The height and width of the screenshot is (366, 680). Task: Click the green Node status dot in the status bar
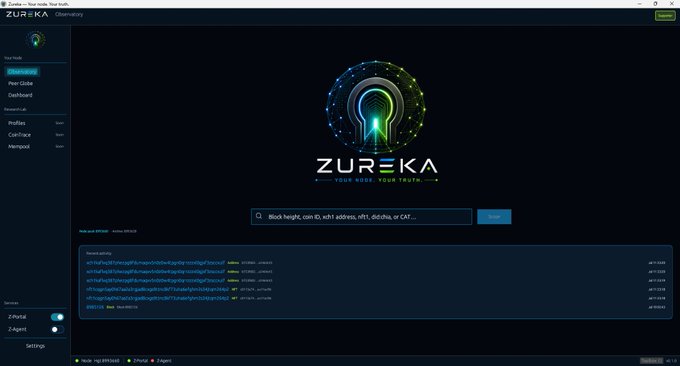(77, 361)
